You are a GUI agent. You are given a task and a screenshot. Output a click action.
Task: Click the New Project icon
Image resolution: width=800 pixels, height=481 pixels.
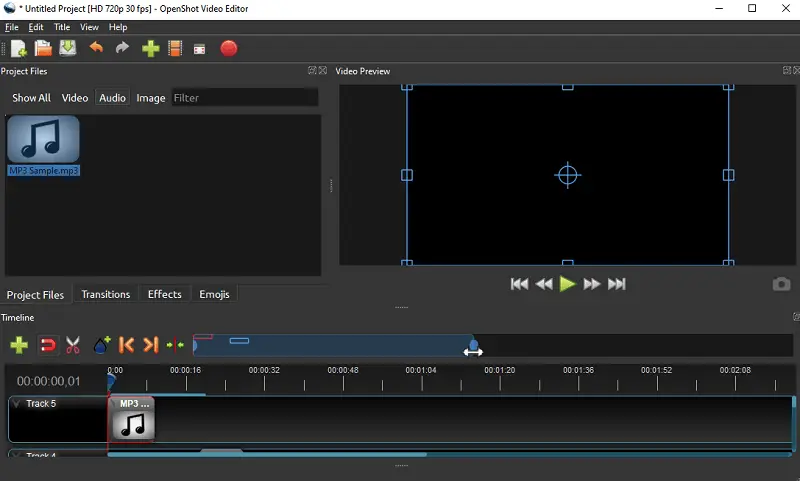tap(18, 48)
